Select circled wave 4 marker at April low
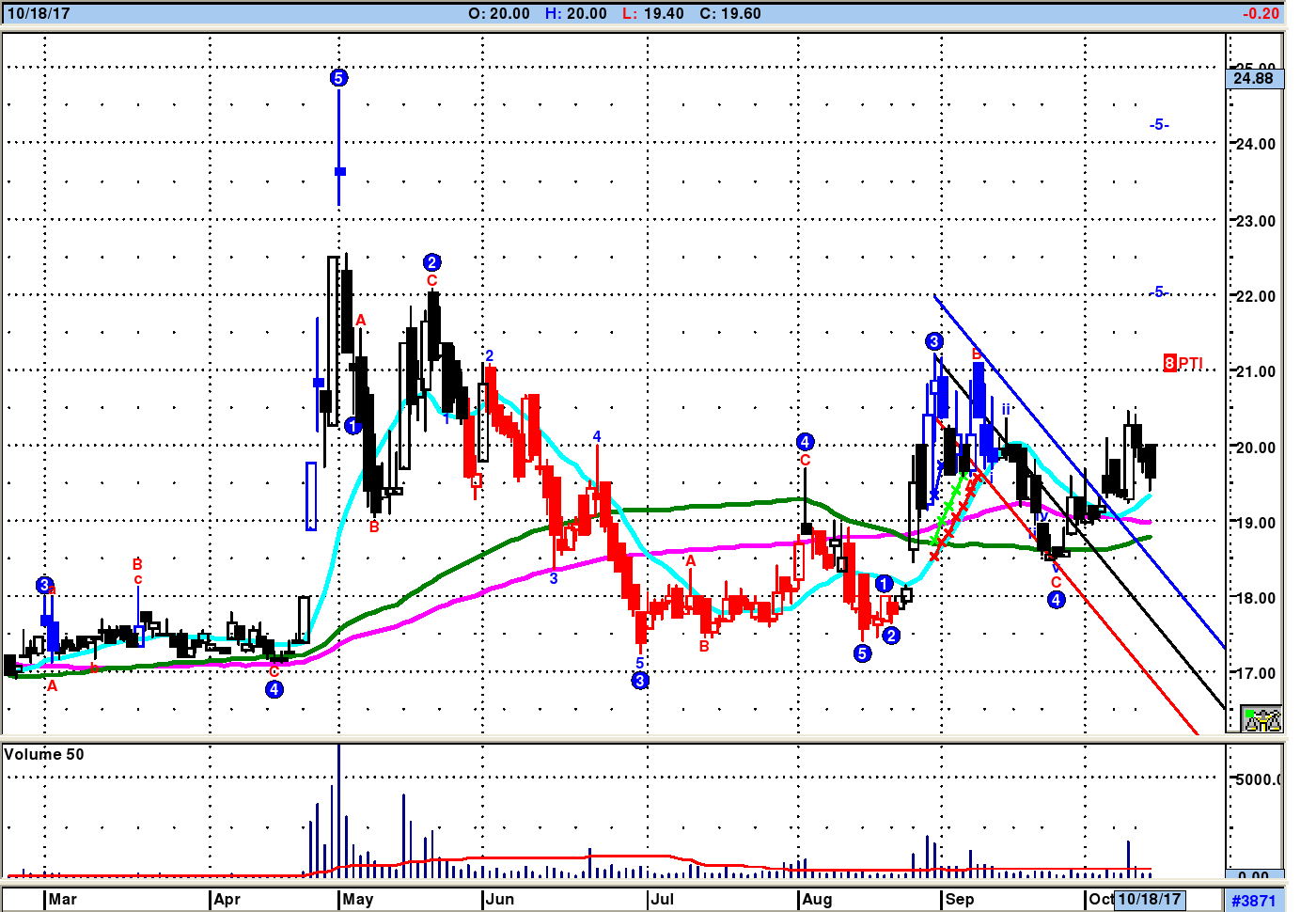This screenshot has height=912, width=1316. pyautogui.click(x=274, y=689)
